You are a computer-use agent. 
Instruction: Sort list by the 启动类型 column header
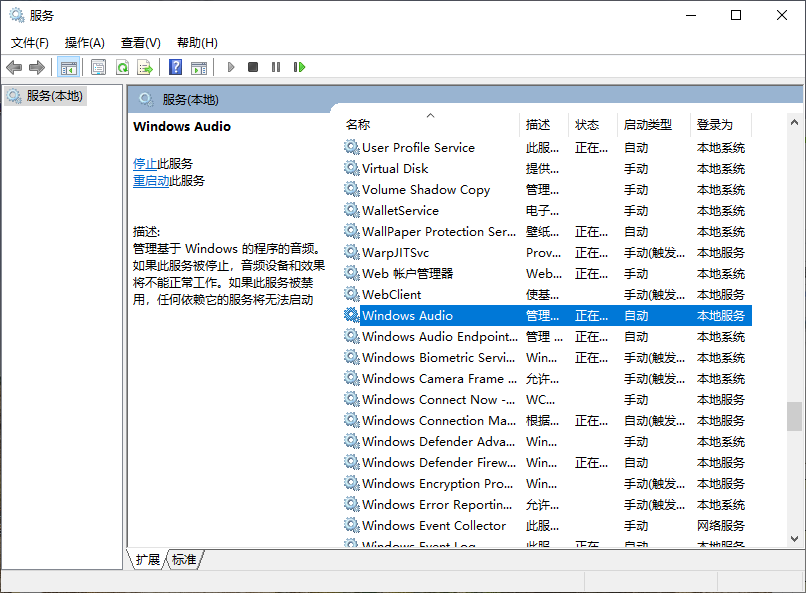[648, 125]
